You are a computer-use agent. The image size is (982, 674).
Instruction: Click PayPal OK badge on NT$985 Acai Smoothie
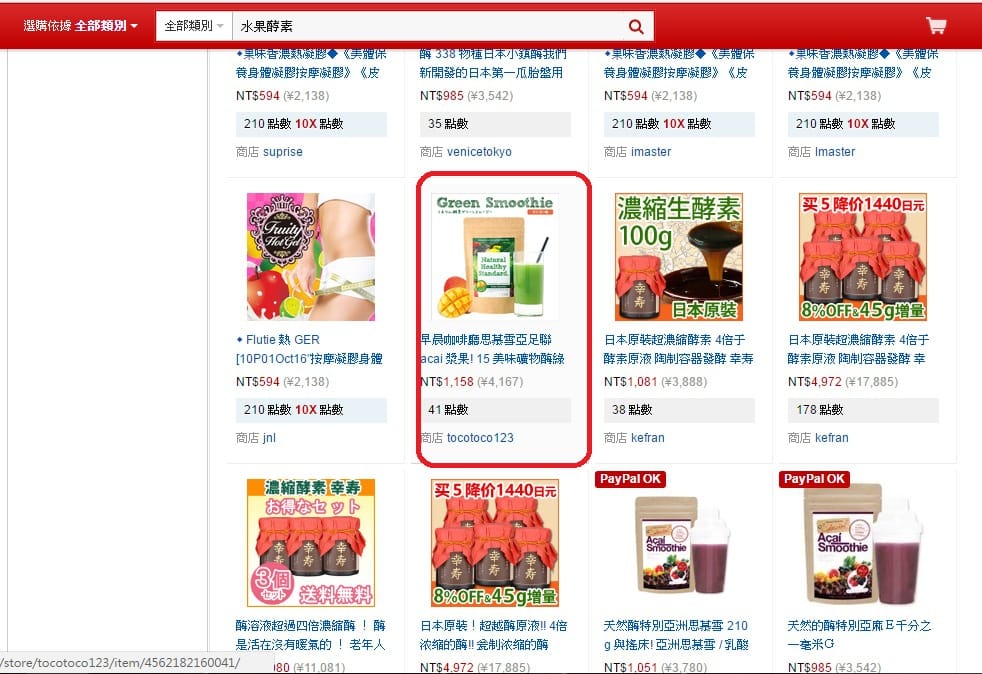pyautogui.click(x=814, y=479)
